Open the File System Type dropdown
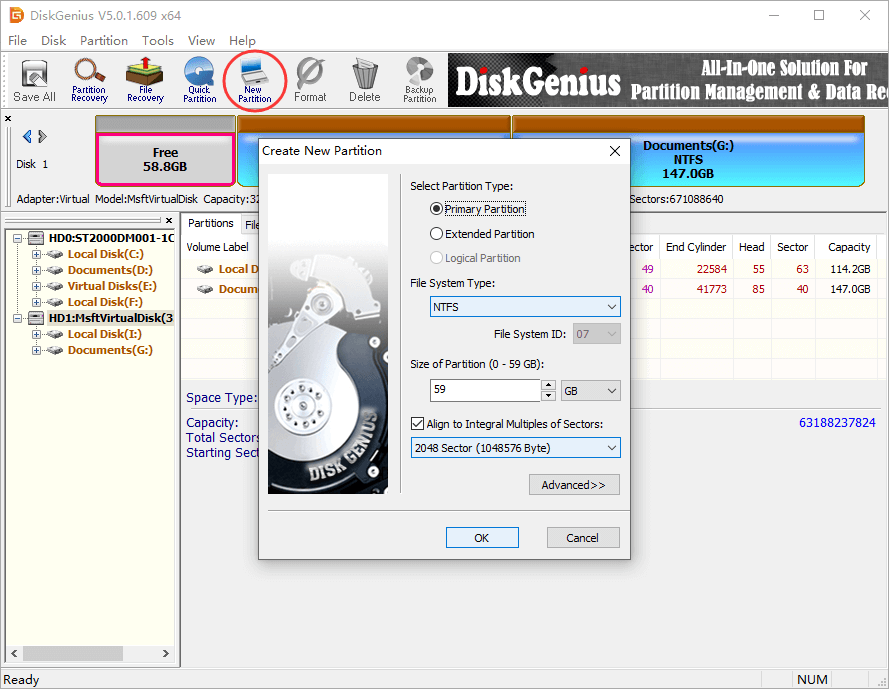The height and width of the screenshot is (689, 889). pos(525,307)
